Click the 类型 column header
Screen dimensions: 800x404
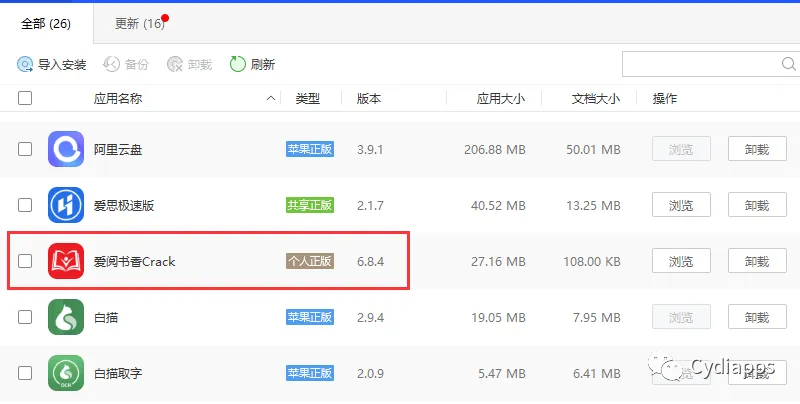[x=308, y=98]
